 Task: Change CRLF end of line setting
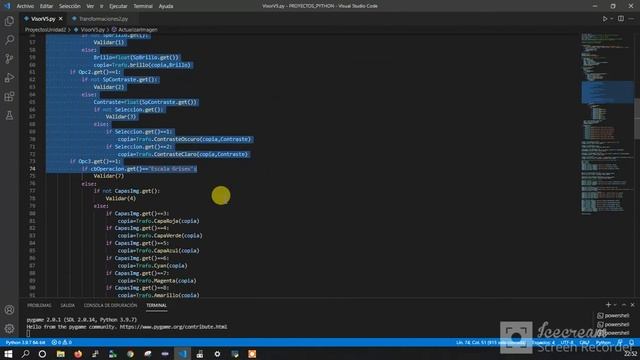pyautogui.click(x=584, y=342)
